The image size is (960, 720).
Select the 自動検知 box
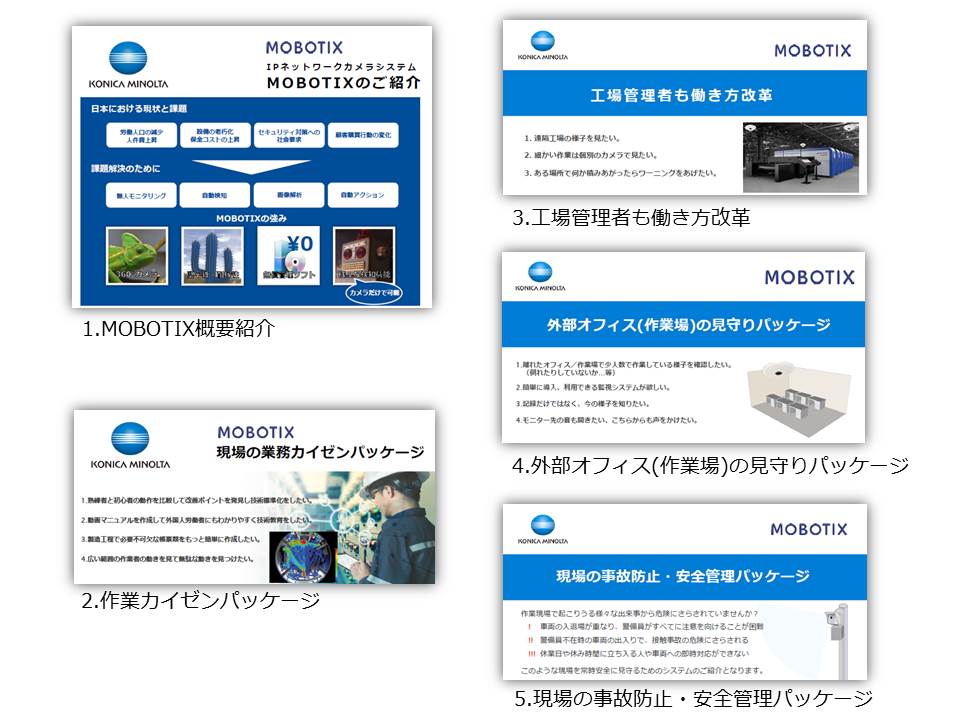pyautogui.click(x=215, y=195)
